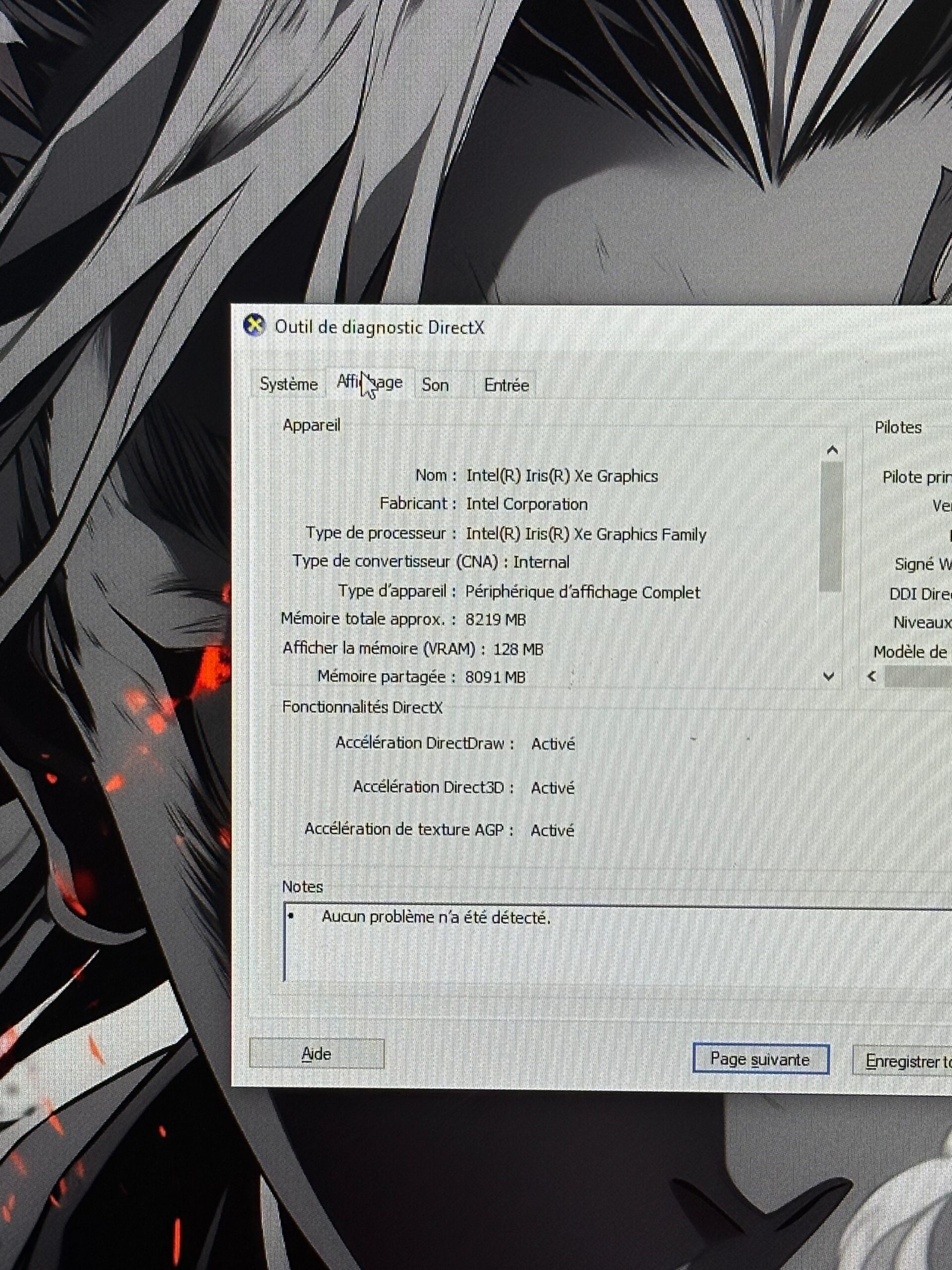The image size is (952, 1270).
Task: Click the Appareil vertical scrollbar thumb
Action: click(x=831, y=526)
